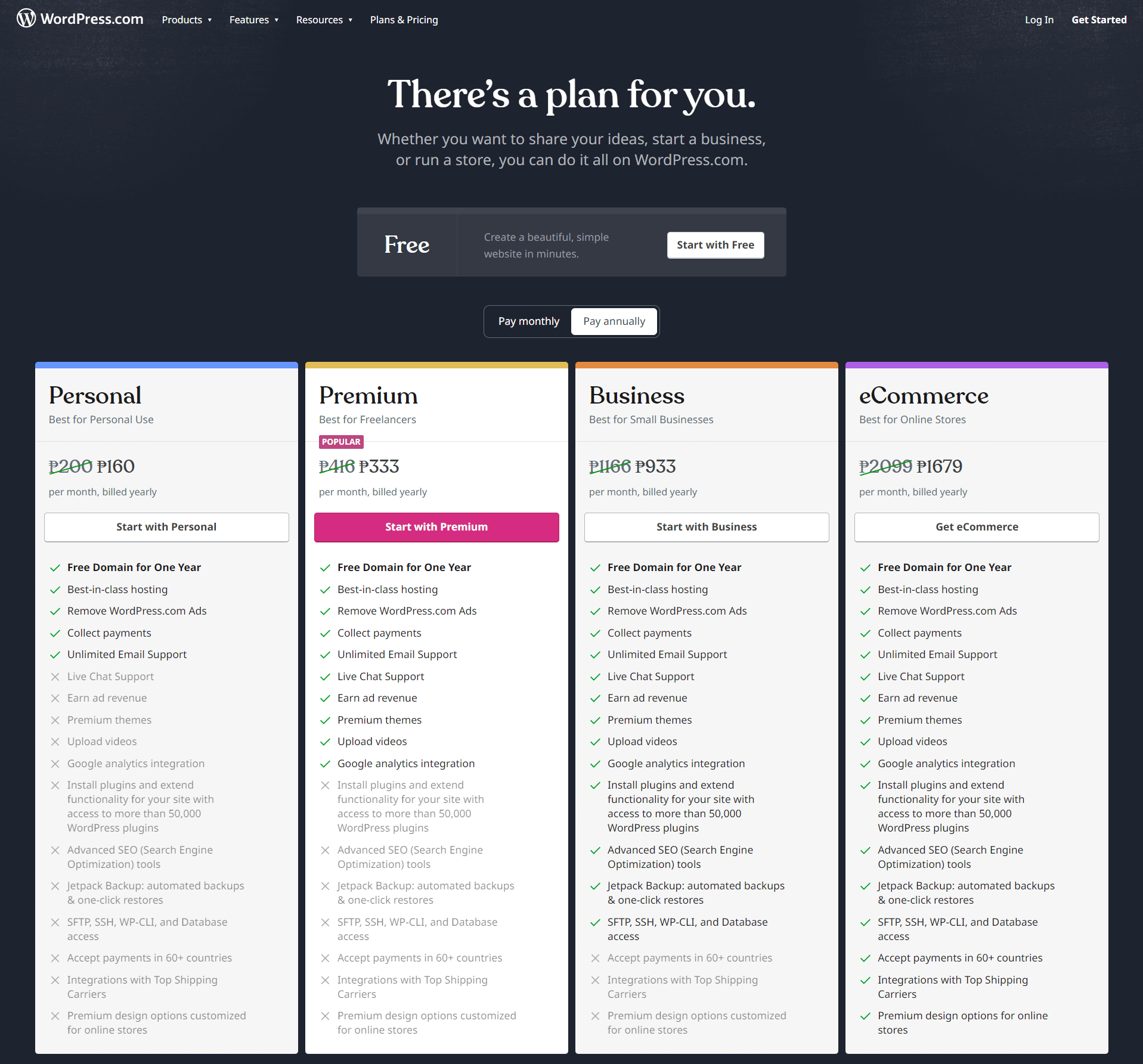Click eCommerce Best-in-class hosting checkmark icon

click(865, 590)
